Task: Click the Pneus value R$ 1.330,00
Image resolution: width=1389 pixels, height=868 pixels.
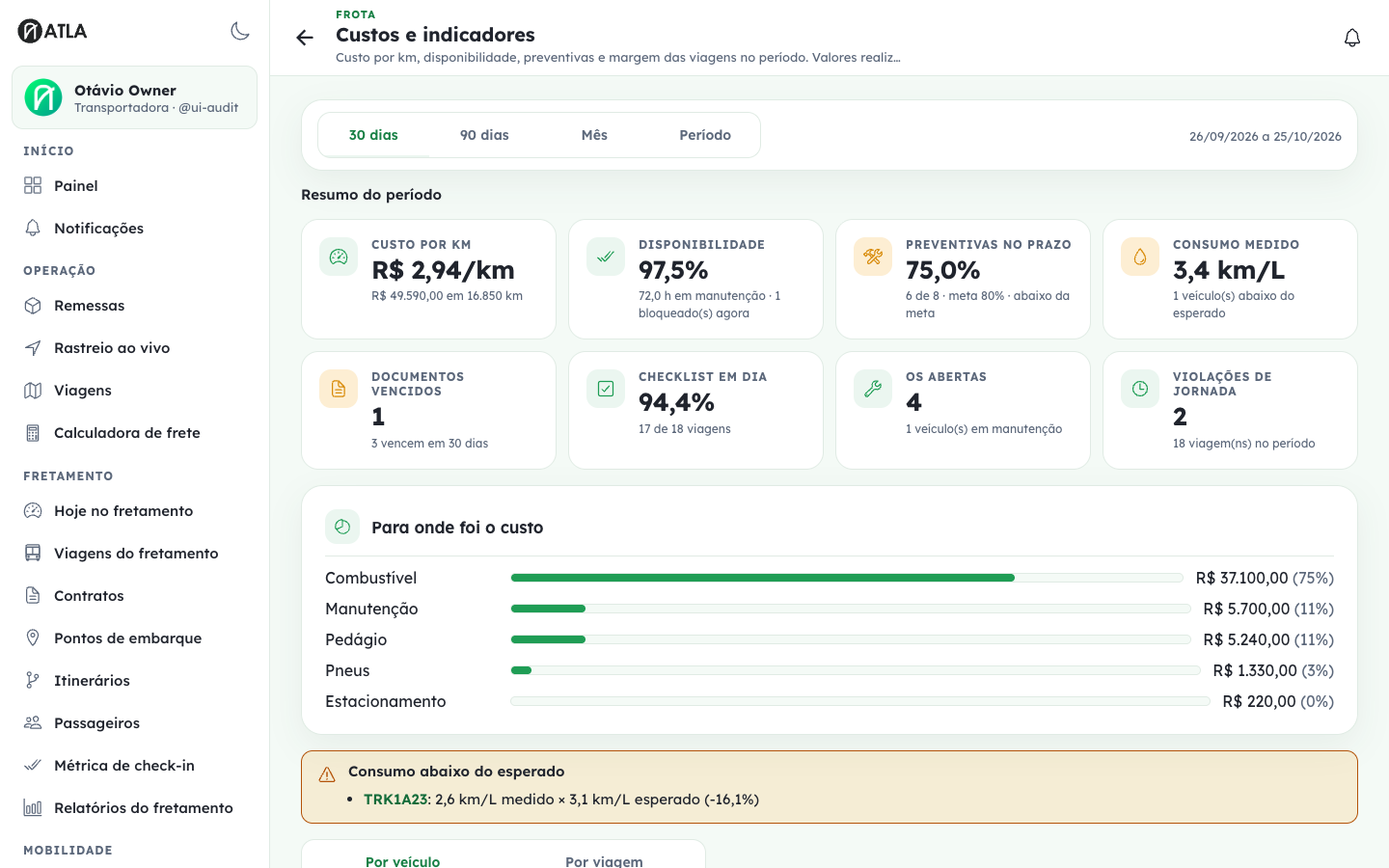Action: point(1255,670)
